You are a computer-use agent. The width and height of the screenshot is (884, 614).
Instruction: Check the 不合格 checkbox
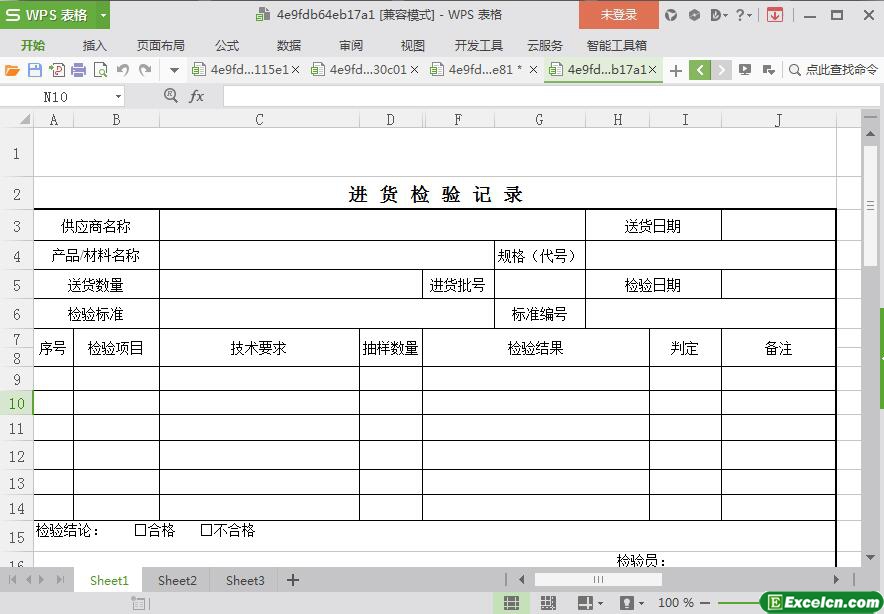coord(206,531)
